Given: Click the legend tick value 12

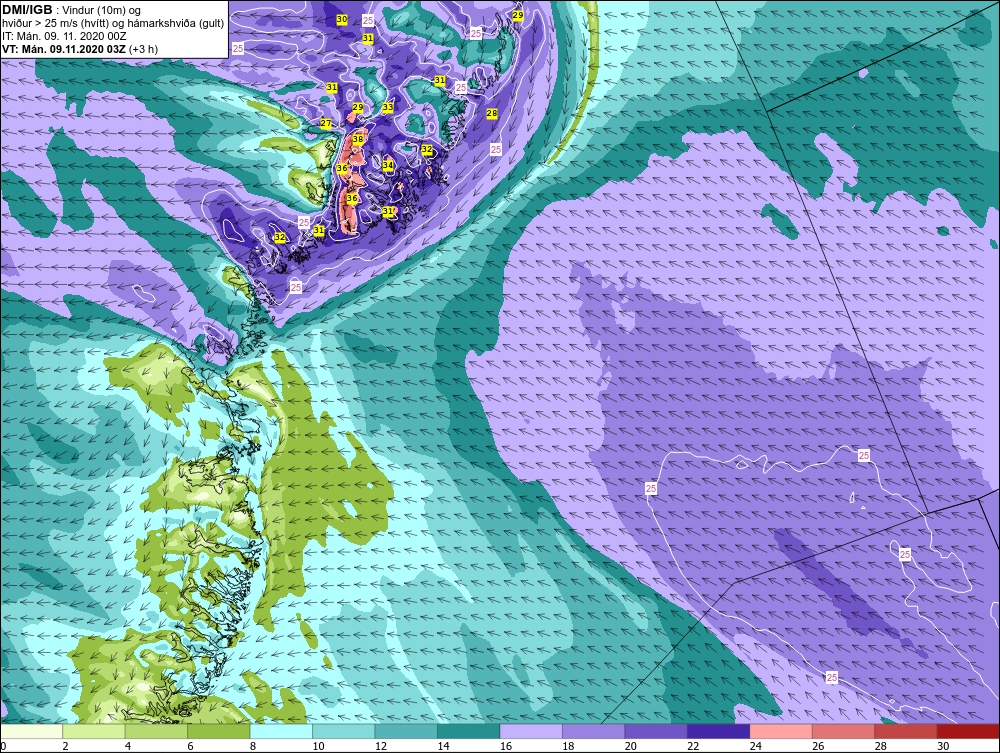Looking at the screenshot, I should click(381, 746).
